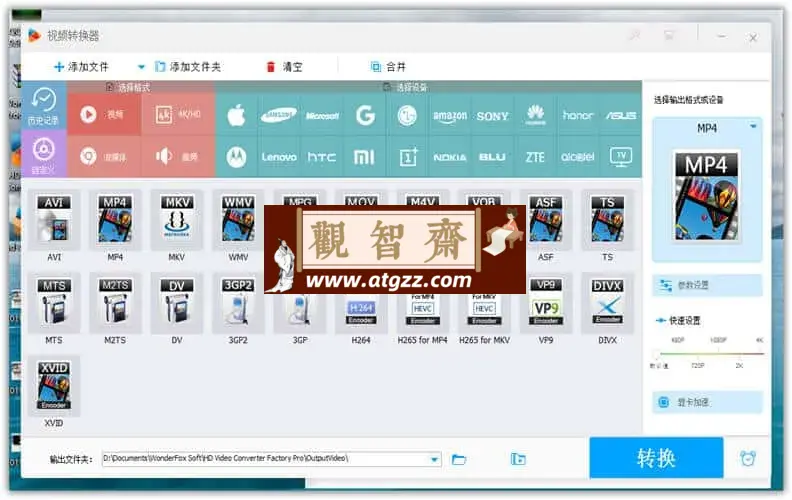The width and height of the screenshot is (792, 500).
Task: Open the output folder location icon
Action: (518, 459)
